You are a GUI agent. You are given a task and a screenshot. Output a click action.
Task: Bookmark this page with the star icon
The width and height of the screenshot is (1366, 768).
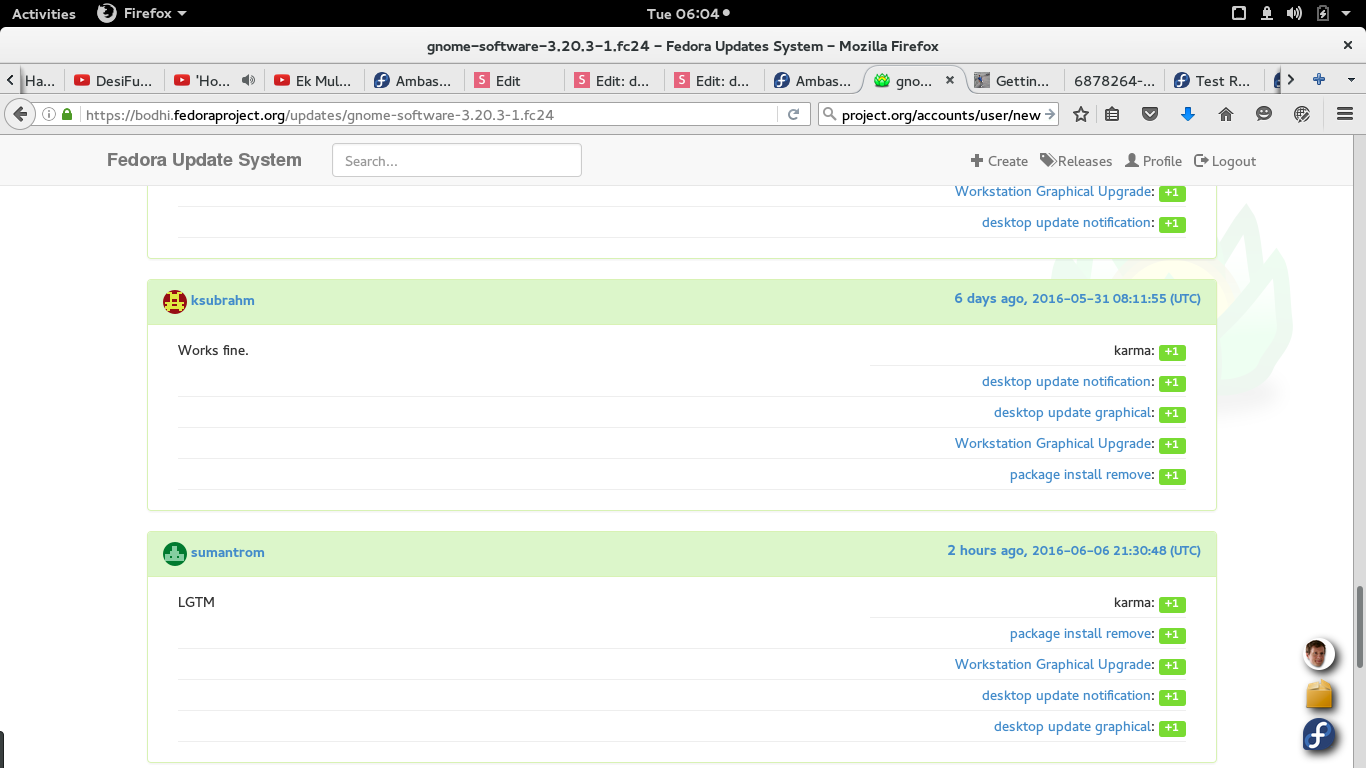1080,115
